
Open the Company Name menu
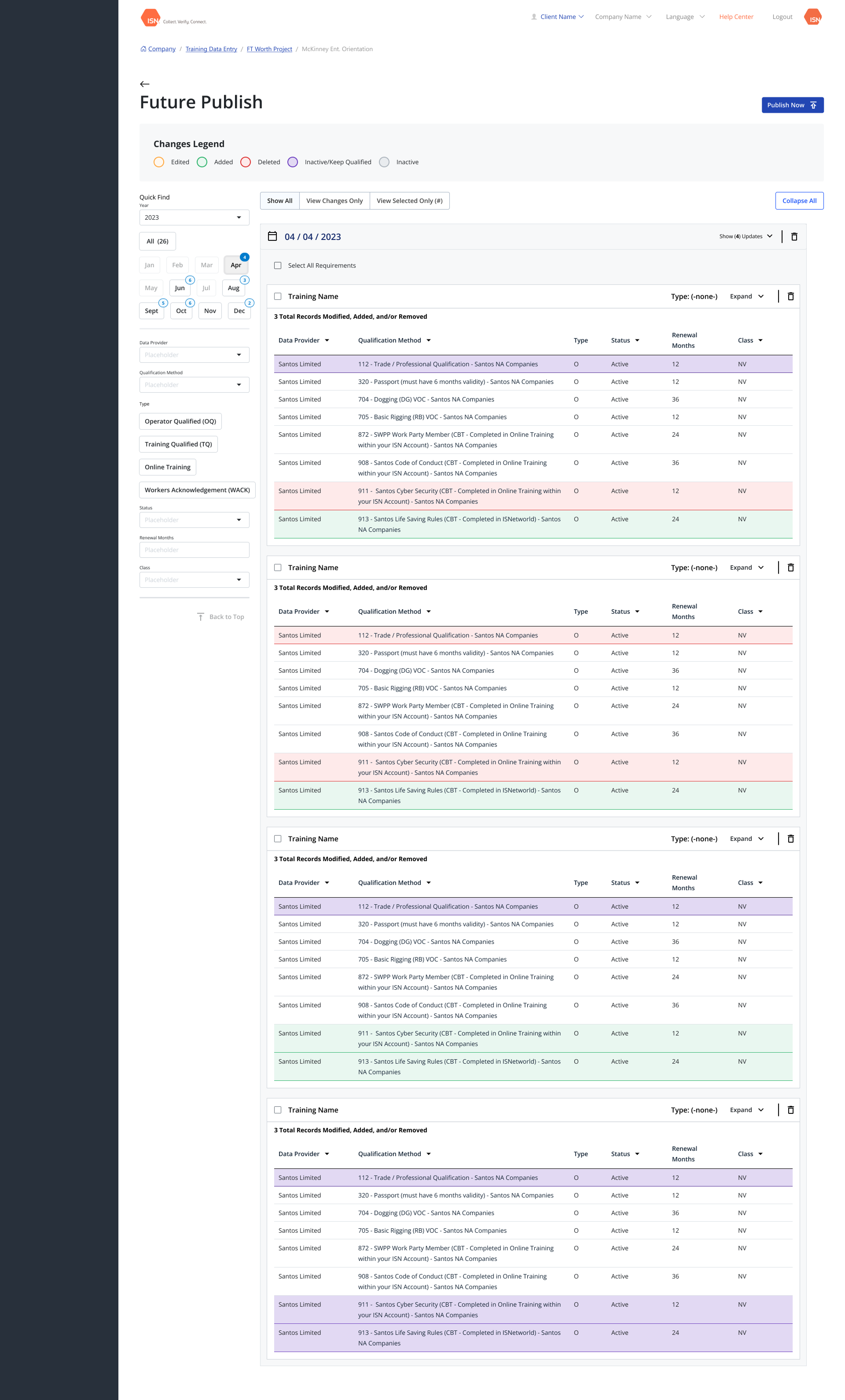(623, 16)
